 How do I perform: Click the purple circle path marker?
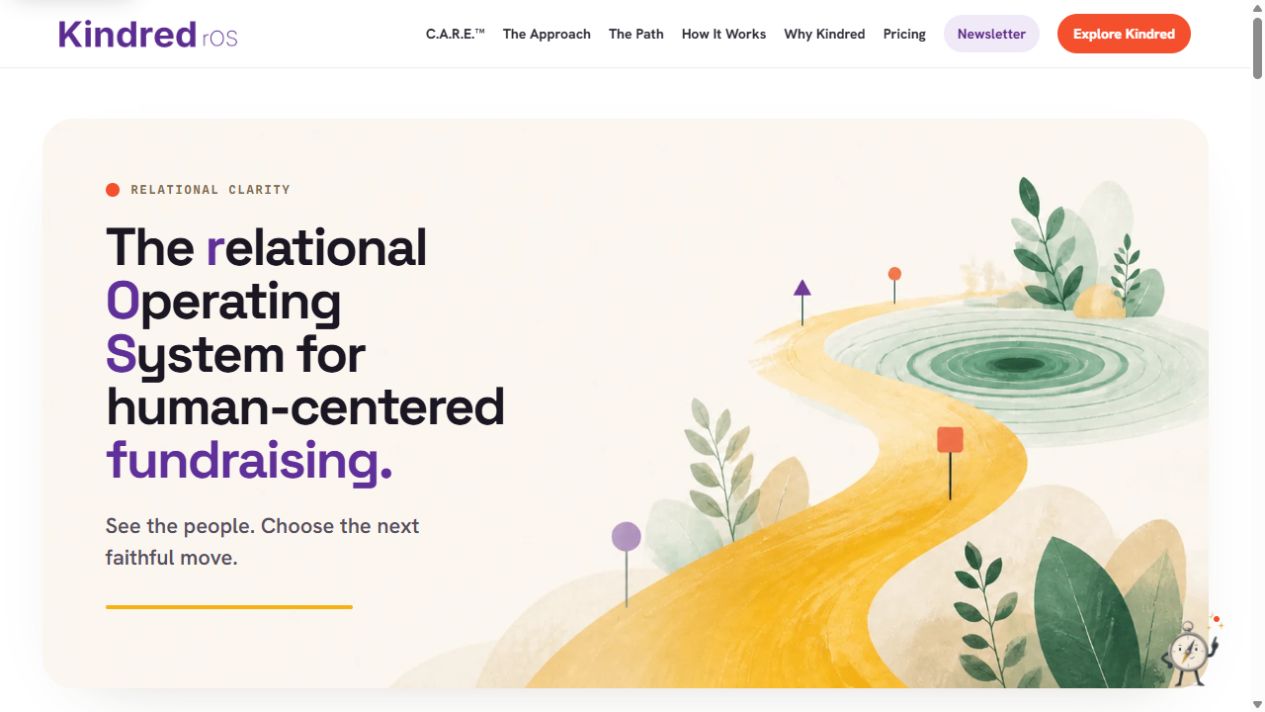point(626,537)
